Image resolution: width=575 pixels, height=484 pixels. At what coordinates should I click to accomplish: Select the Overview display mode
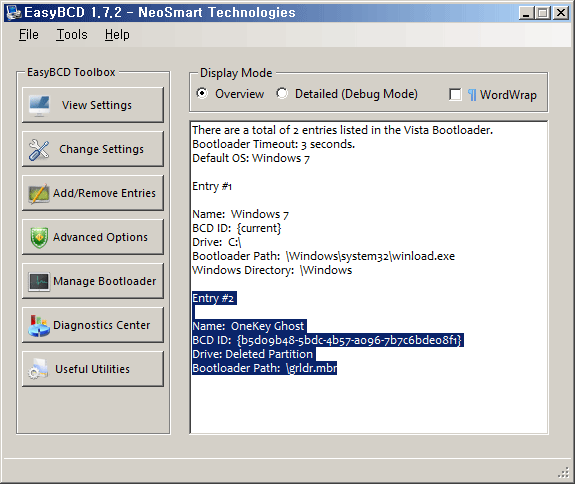tap(202, 94)
